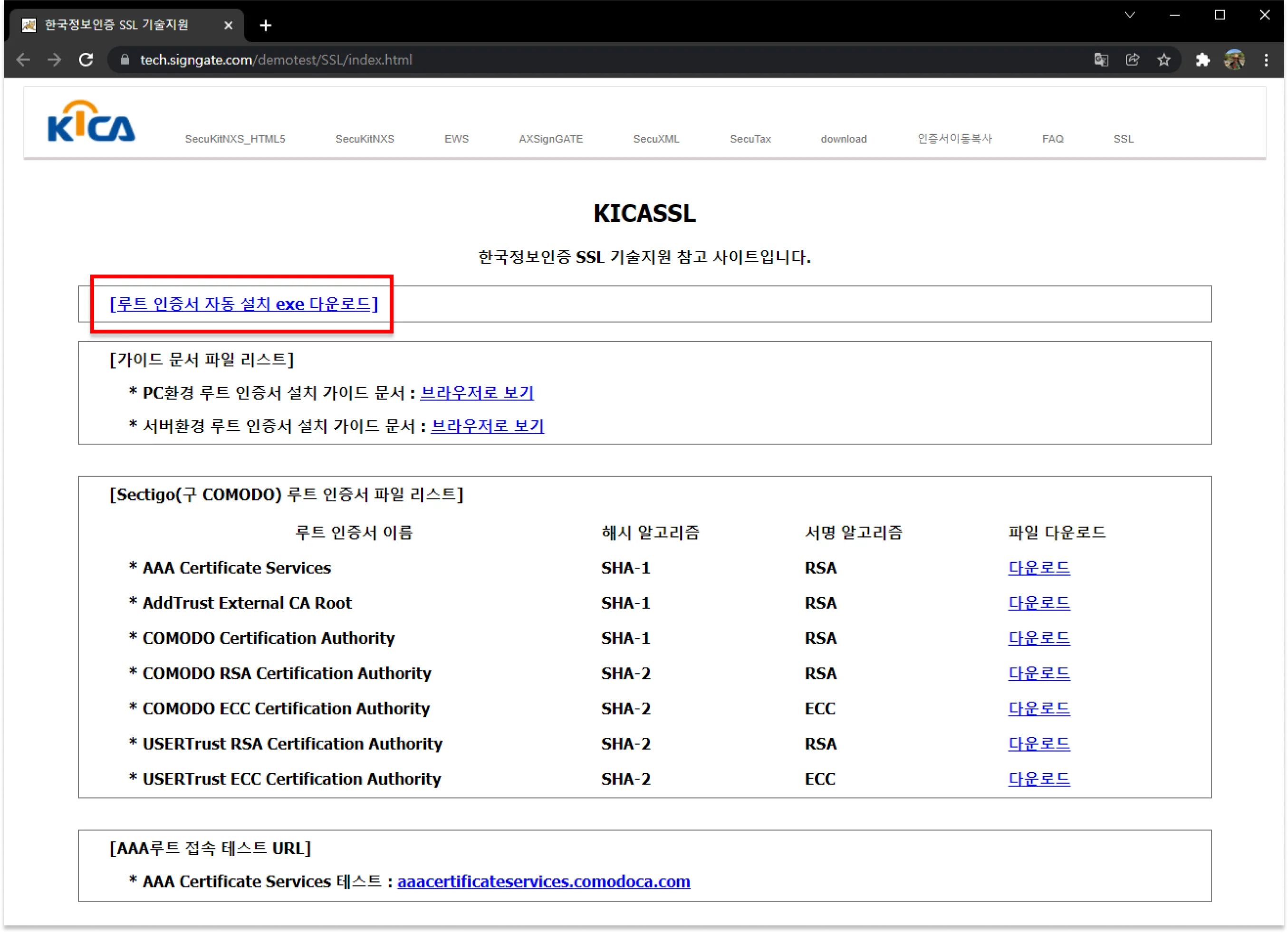
Task: Reload the page with the refresh icon
Action: pos(86,59)
